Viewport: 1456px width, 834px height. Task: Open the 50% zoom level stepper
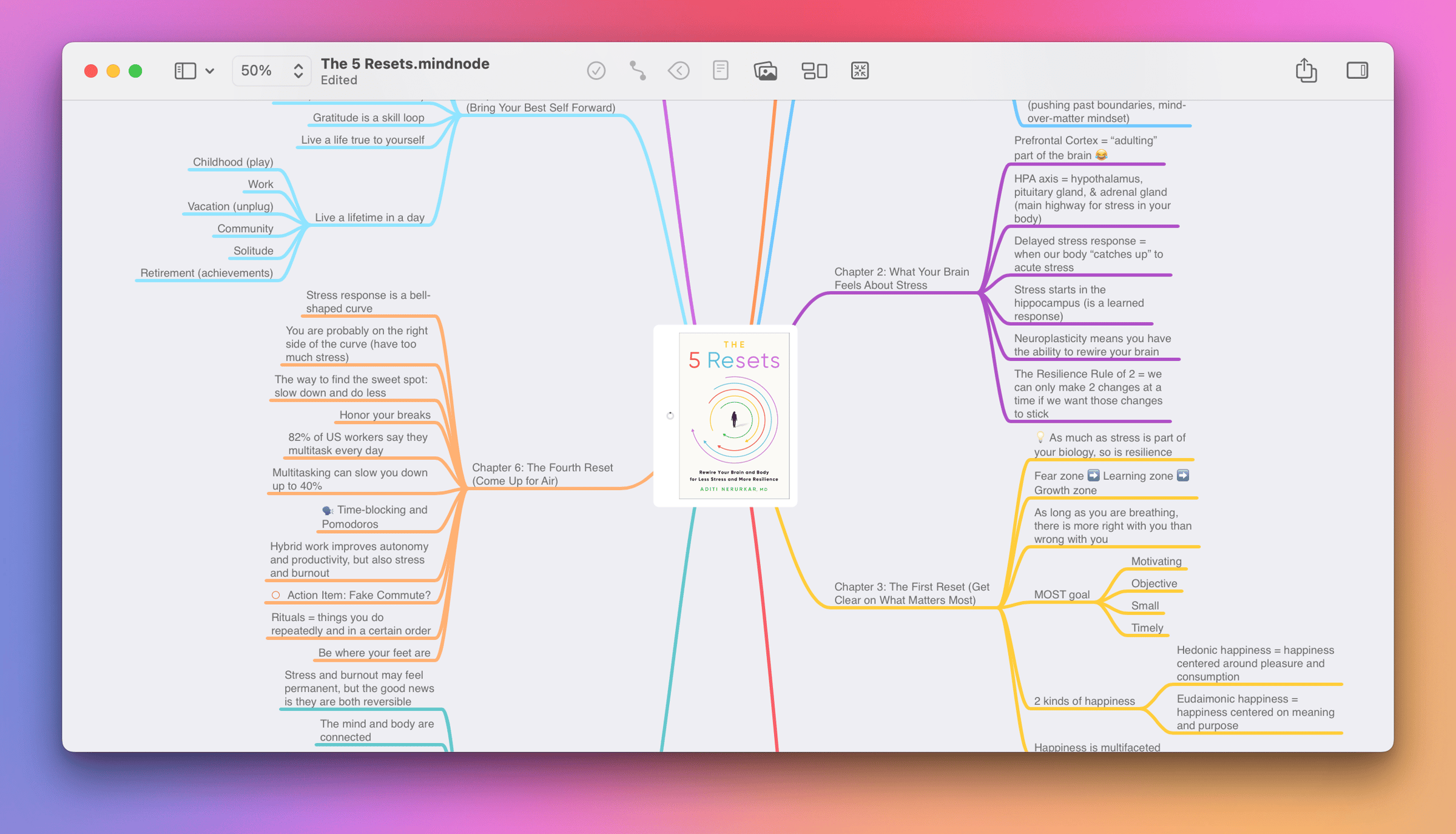(x=272, y=71)
